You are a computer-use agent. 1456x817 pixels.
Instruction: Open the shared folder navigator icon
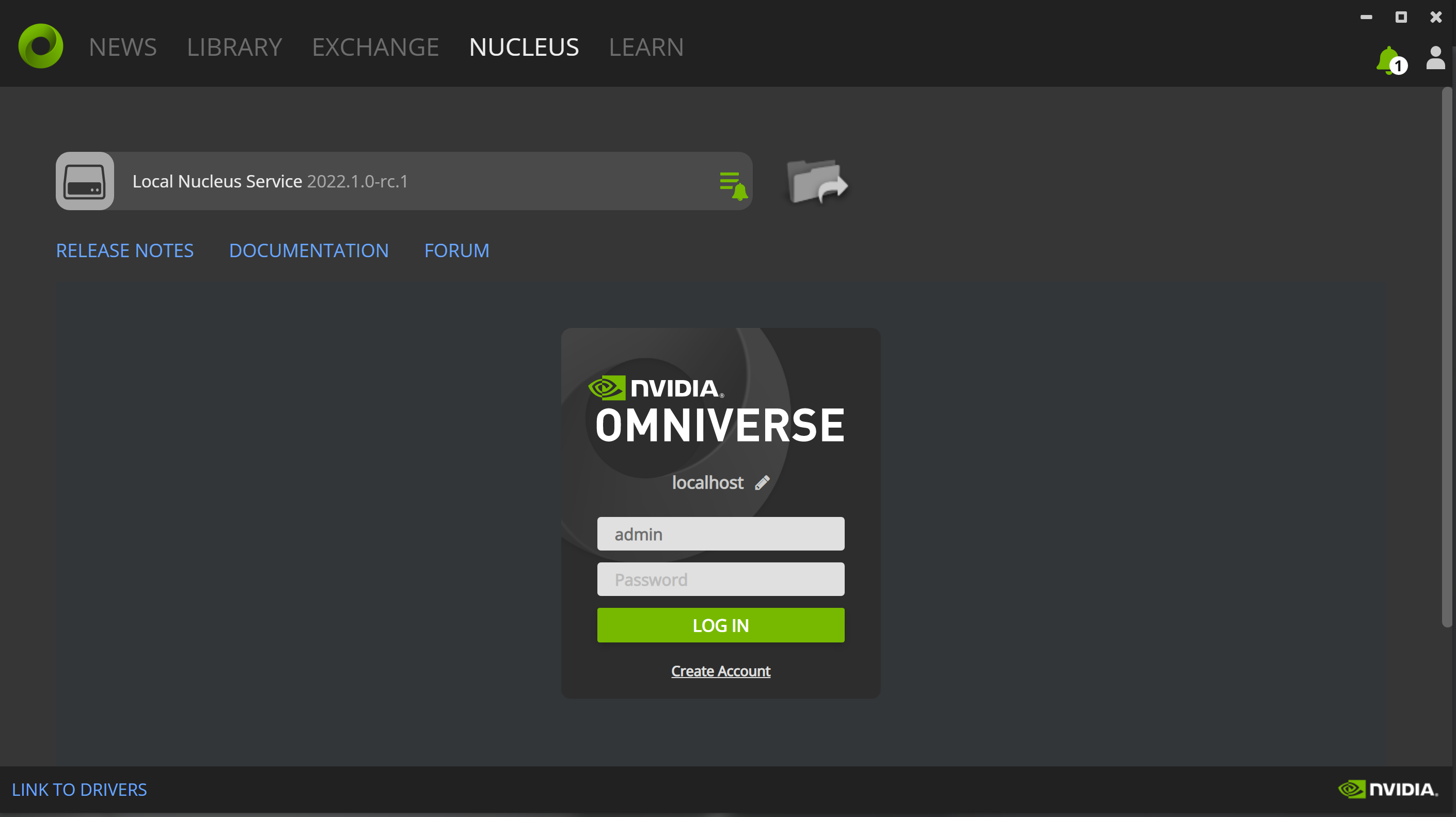tap(817, 181)
